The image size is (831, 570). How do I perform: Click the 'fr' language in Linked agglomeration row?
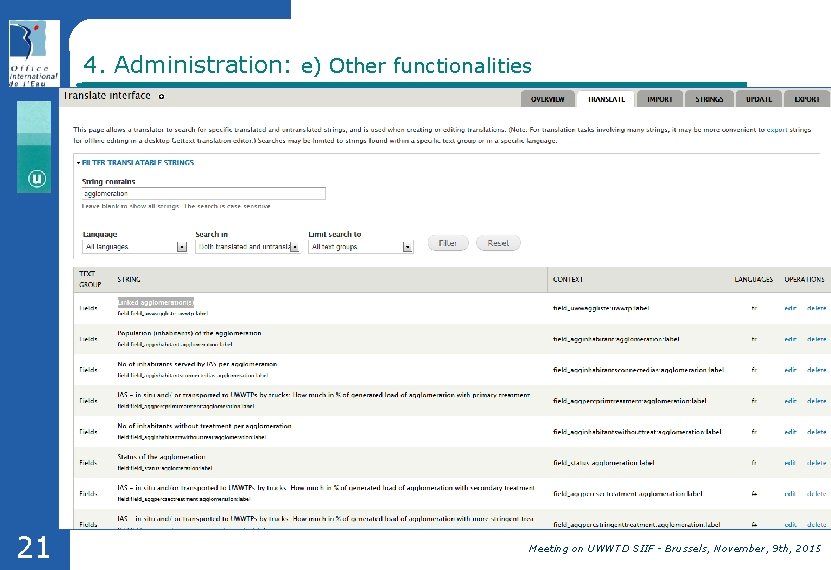tap(754, 308)
